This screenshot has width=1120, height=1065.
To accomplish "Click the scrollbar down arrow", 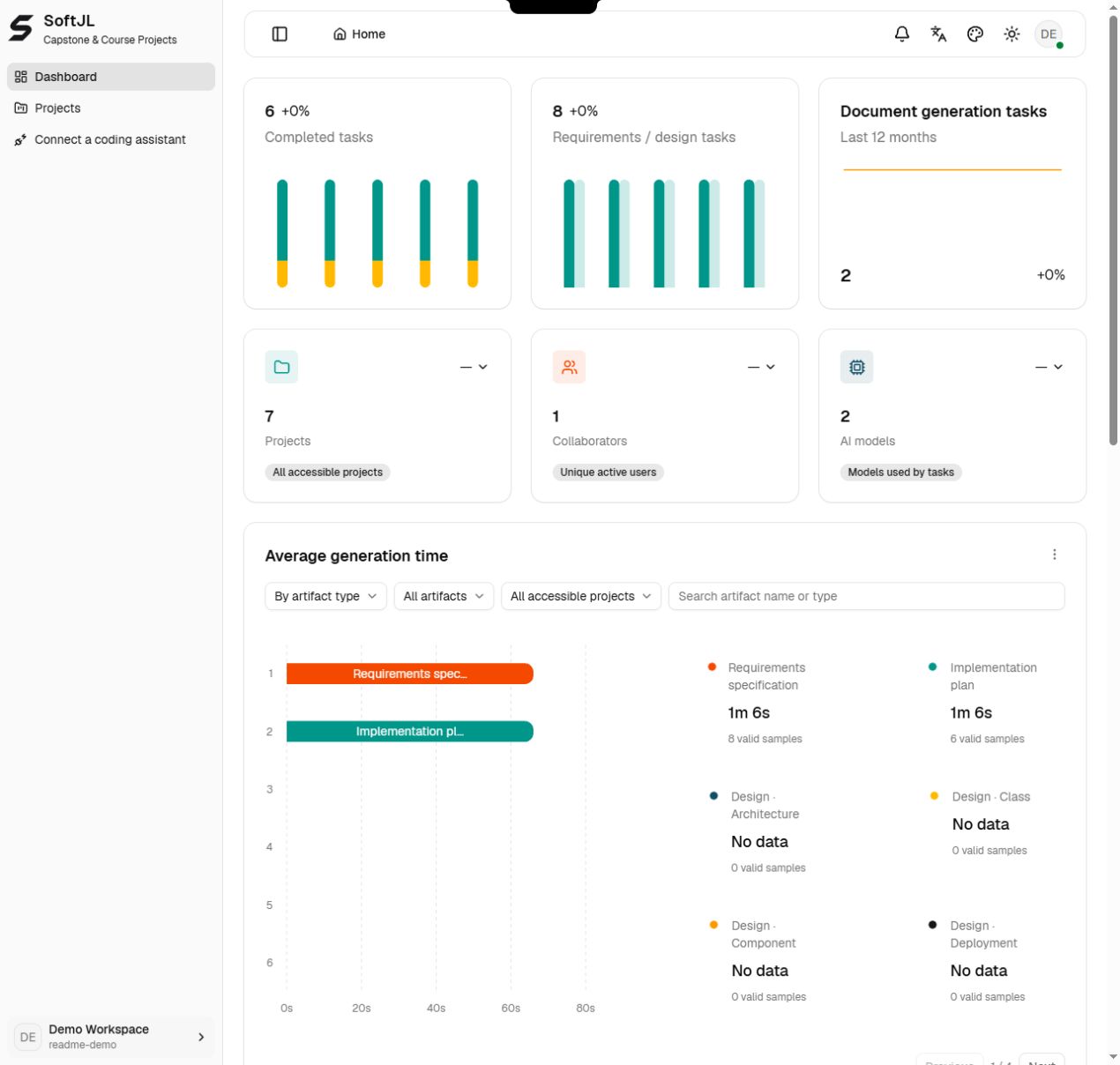I will coord(1113,1056).
